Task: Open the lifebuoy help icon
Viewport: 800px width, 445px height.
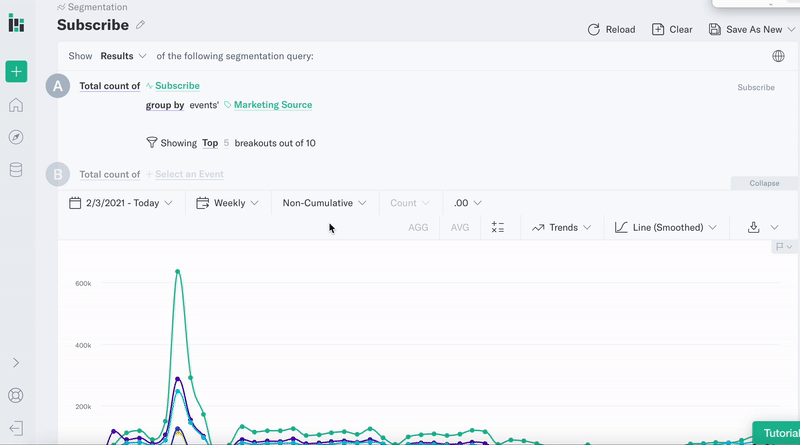Action: tap(16, 395)
